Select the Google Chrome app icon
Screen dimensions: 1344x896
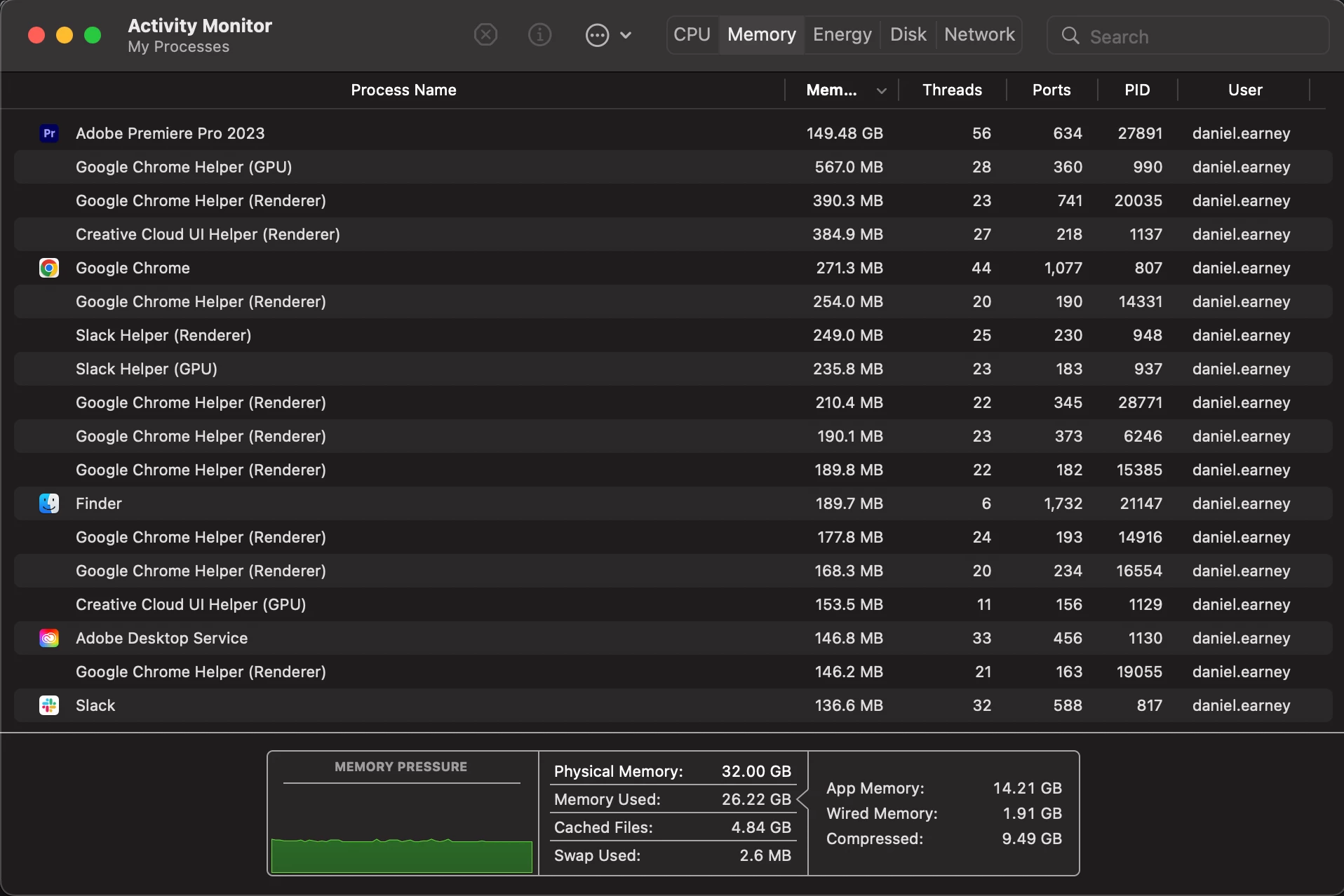point(49,268)
